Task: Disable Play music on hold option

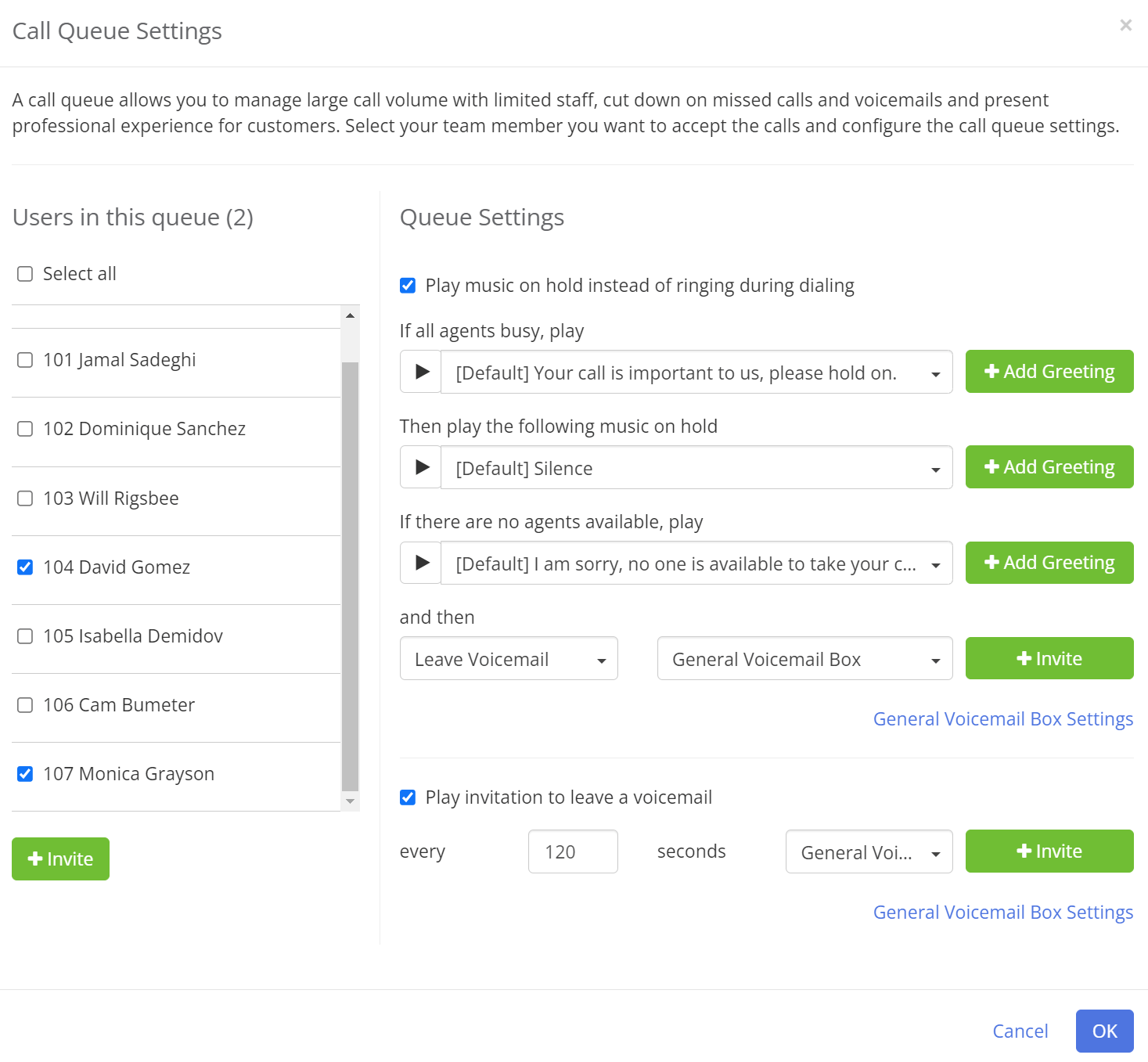Action: click(x=407, y=285)
